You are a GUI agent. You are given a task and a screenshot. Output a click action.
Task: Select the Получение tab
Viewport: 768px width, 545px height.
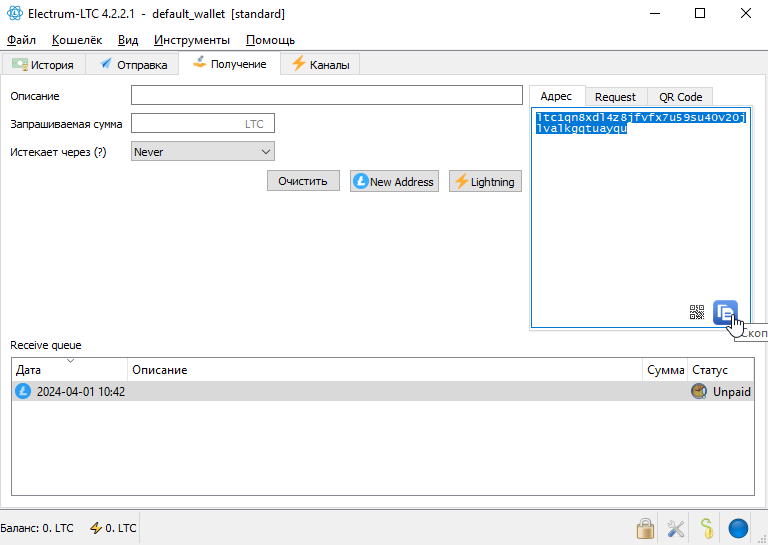(x=230, y=64)
